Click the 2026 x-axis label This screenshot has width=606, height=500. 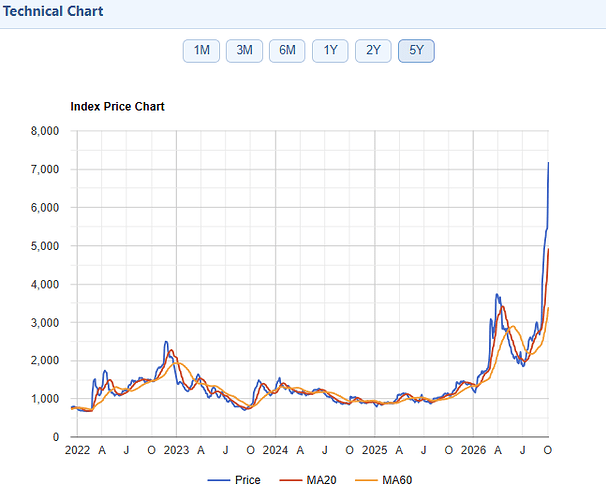coord(473,450)
